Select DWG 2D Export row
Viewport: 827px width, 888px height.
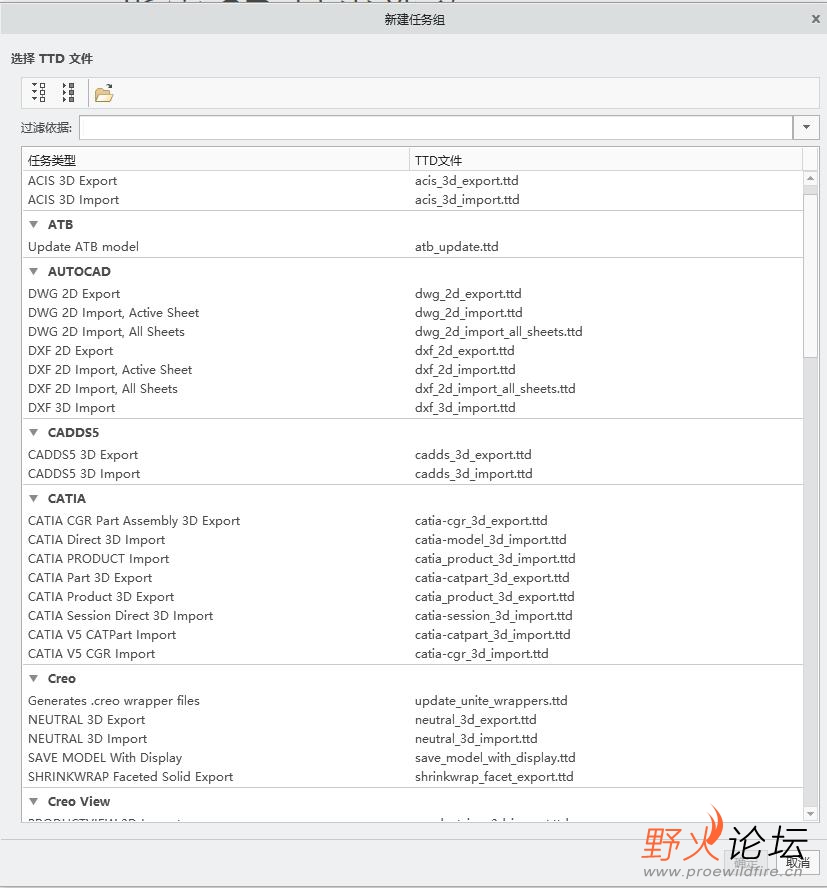coord(412,294)
